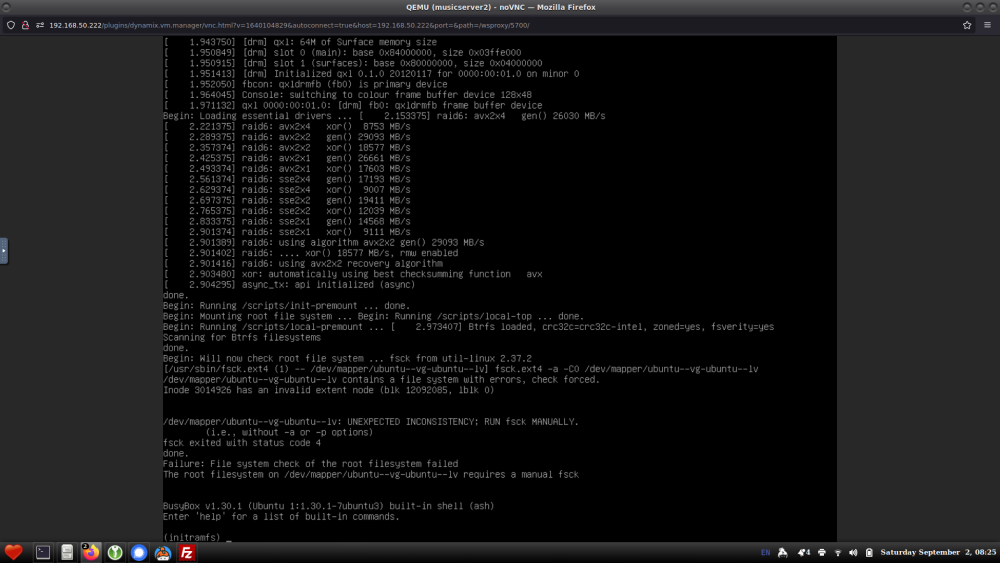The image size is (1000, 563).
Task: Click 'raid6: using algorithm avx2x2 gen()' line
Action: [x=323, y=242]
